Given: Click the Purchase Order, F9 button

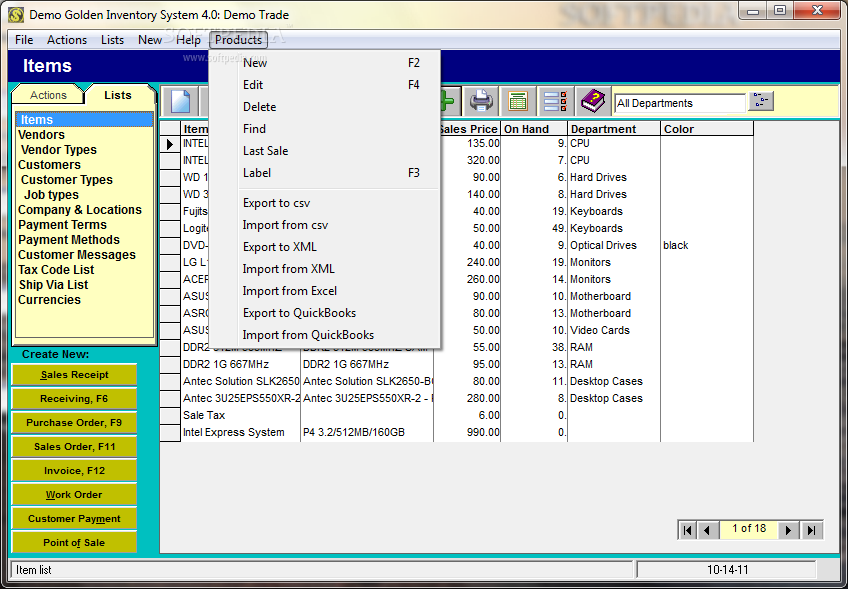Looking at the screenshot, I should coord(74,423).
